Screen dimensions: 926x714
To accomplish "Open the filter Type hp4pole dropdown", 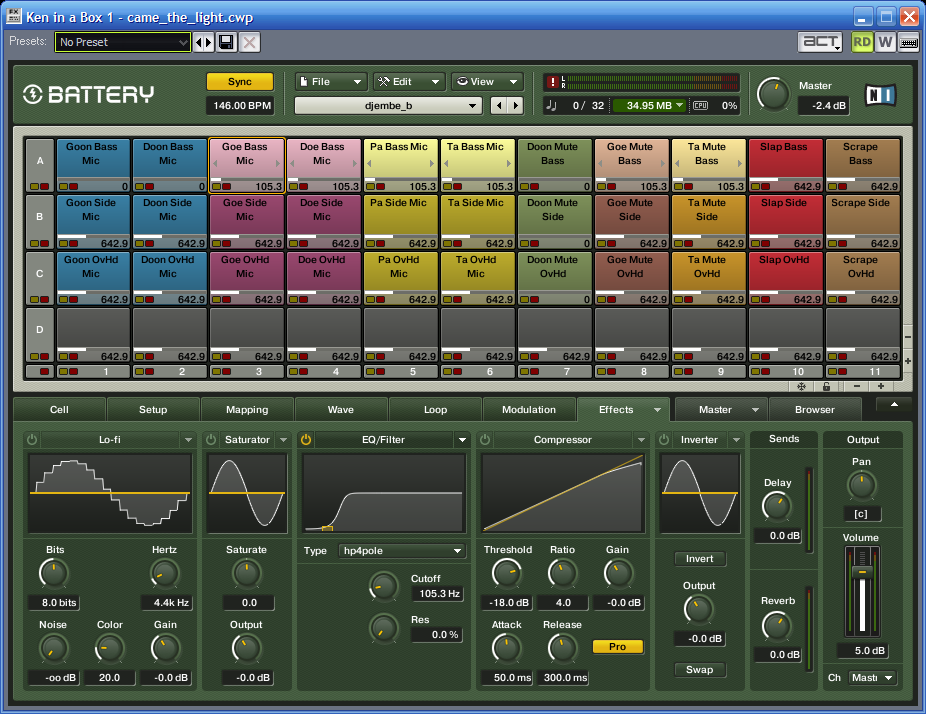I will coord(402,550).
